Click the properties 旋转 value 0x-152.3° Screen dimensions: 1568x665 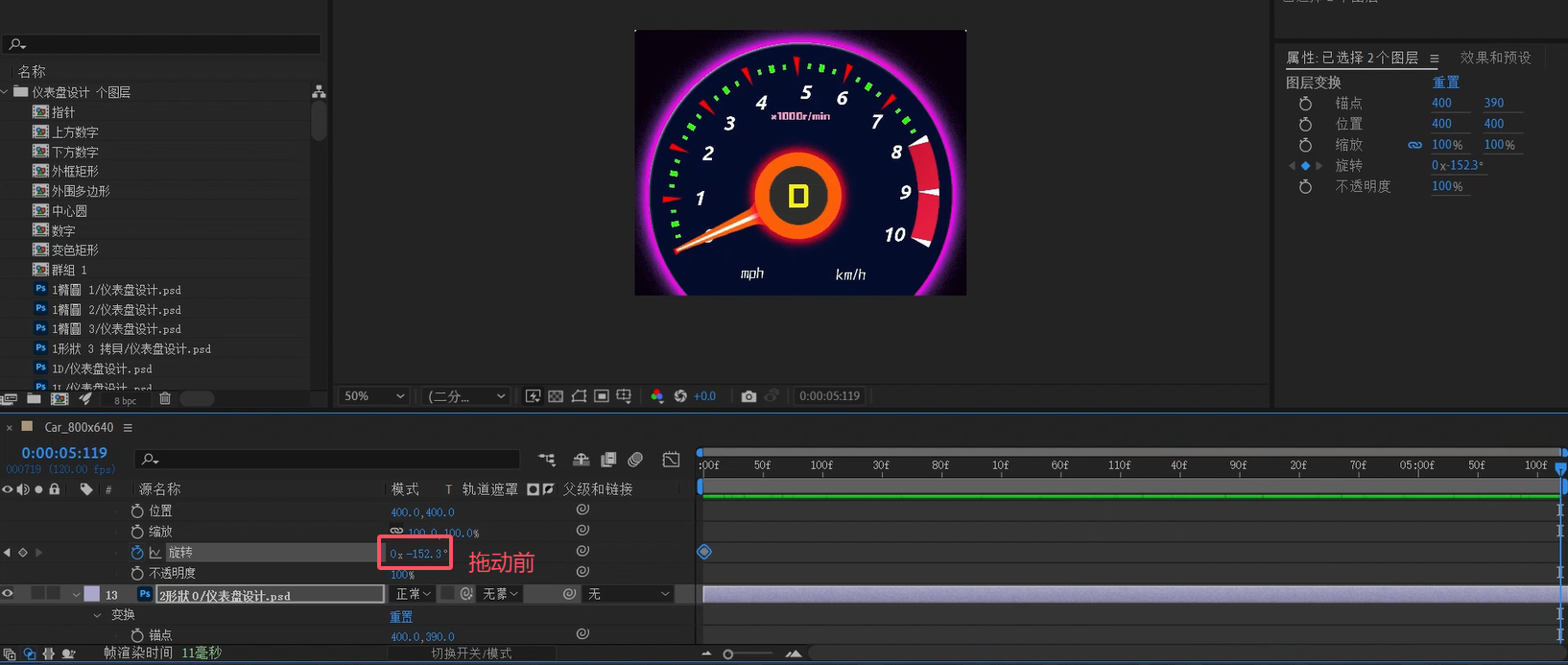point(1458,166)
